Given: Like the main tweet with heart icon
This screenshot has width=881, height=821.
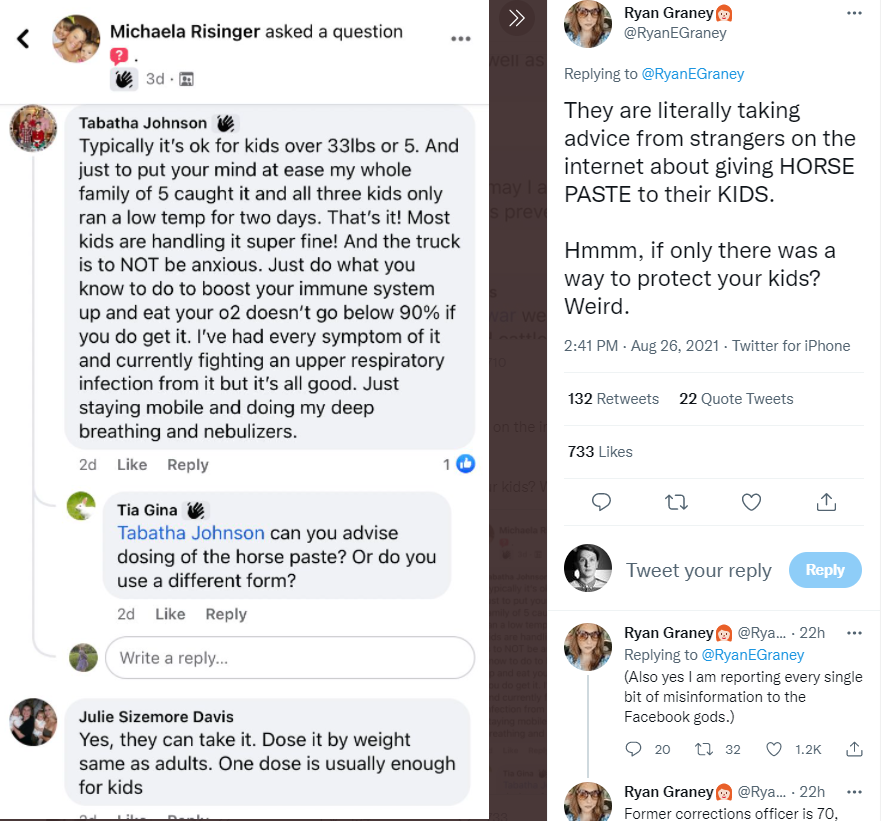Looking at the screenshot, I should point(751,501).
